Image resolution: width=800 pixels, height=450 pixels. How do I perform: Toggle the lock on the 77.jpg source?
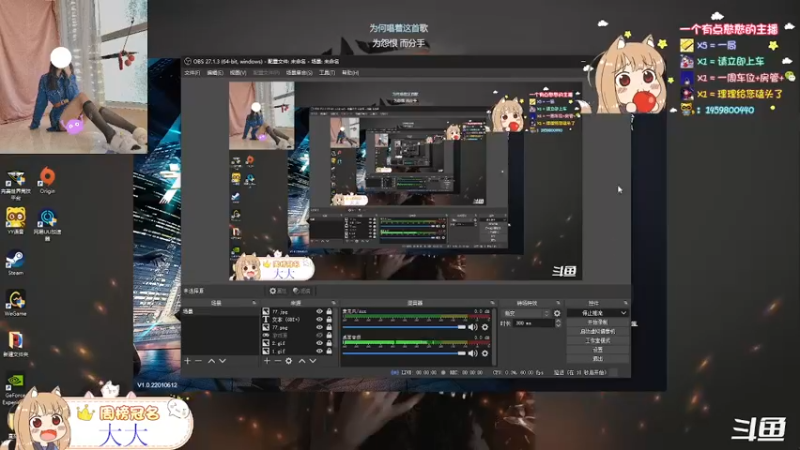coord(329,311)
